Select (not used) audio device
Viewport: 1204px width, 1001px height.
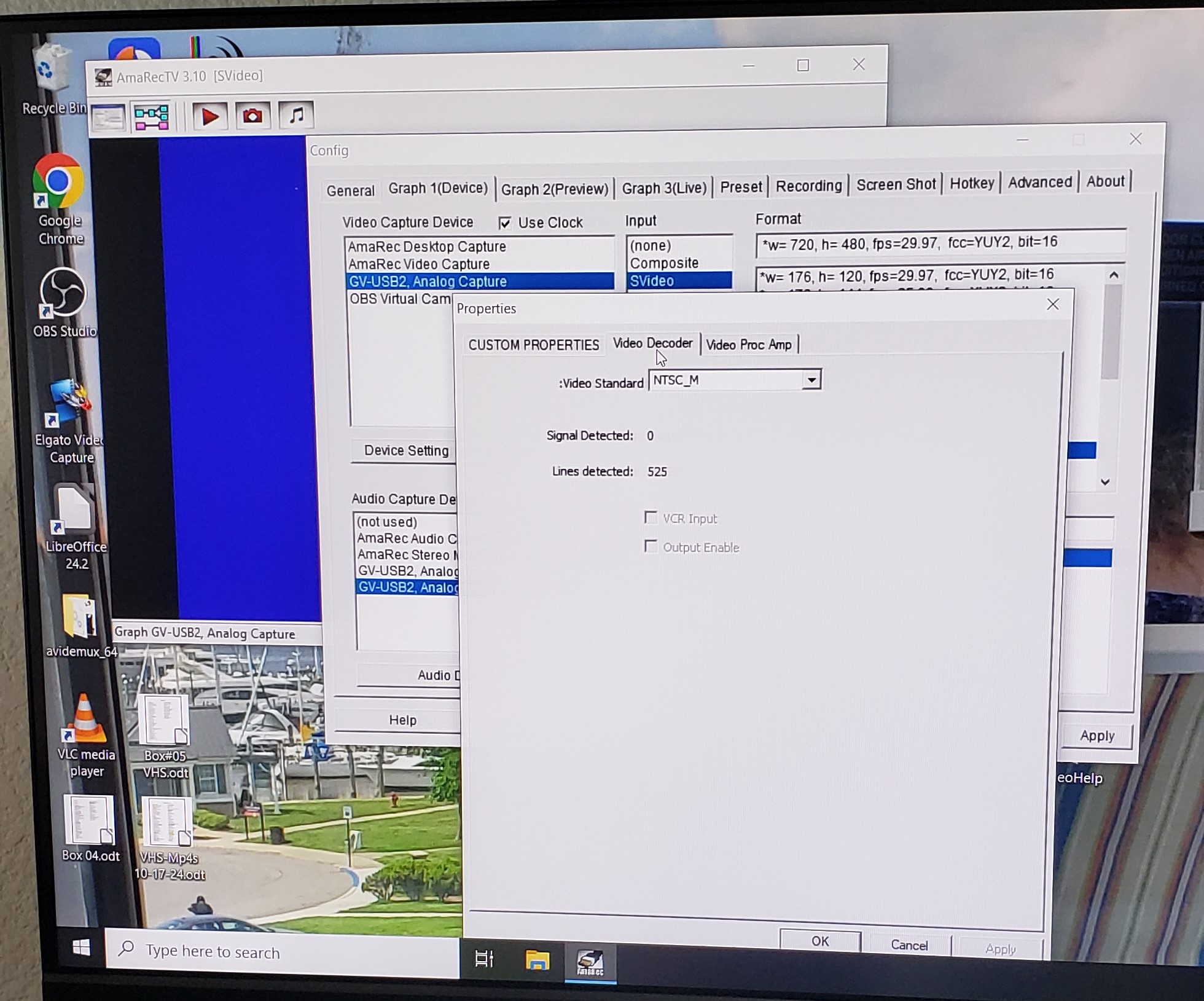coord(407,522)
